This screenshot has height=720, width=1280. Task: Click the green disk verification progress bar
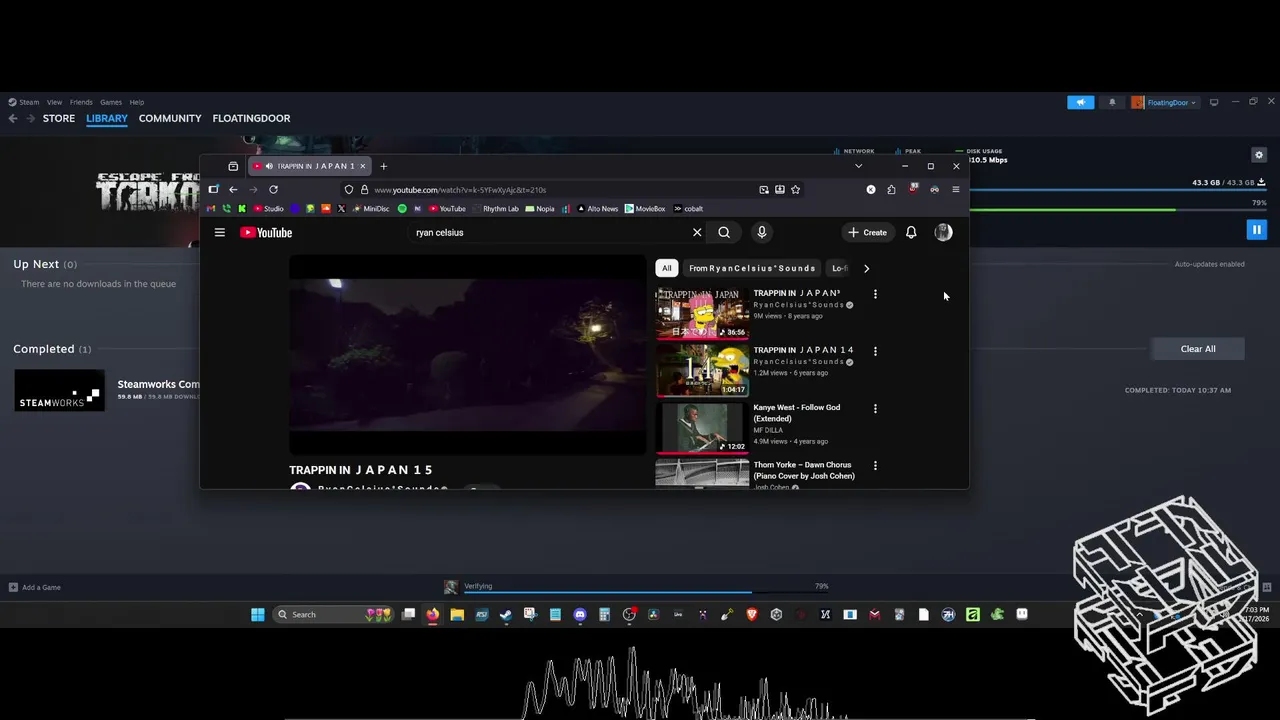pos(1118,210)
